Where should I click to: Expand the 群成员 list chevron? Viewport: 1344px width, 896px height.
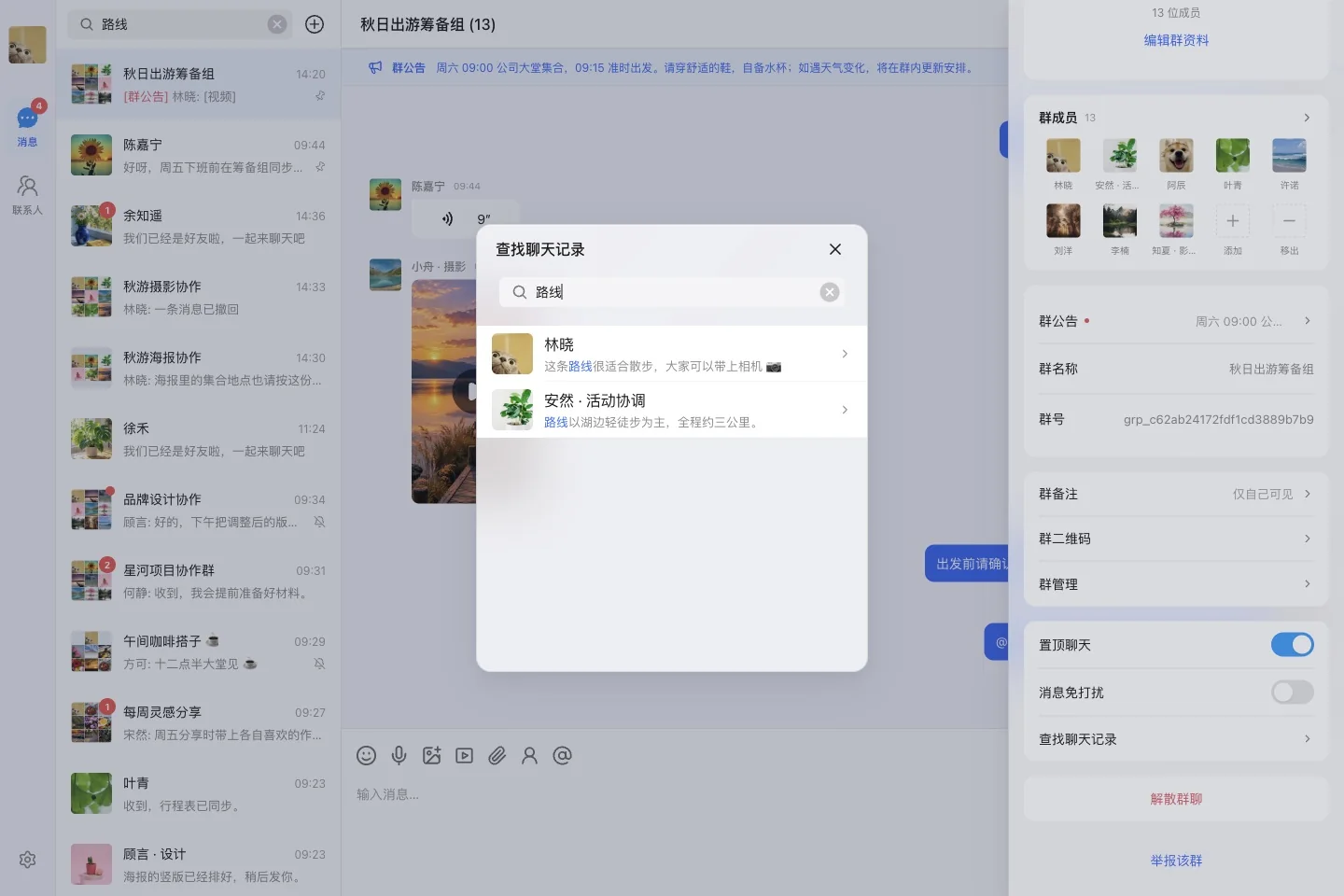pyautogui.click(x=1307, y=118)
